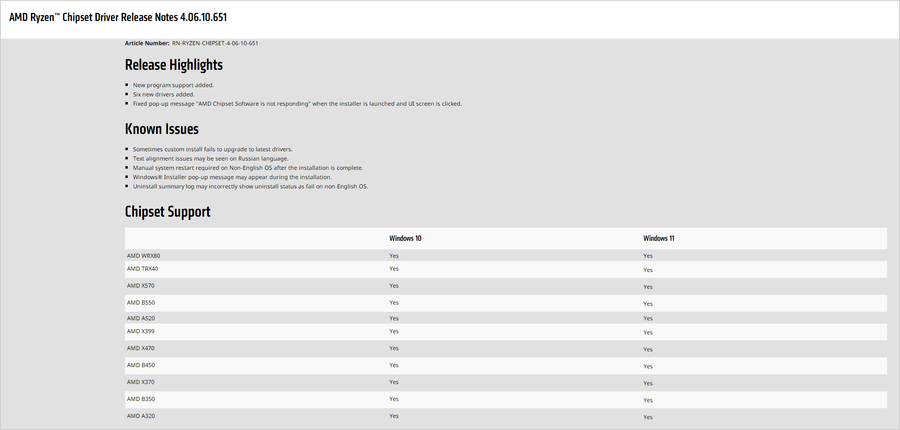Click the Chipset Support heading
Image resolution: width=900 pixels, height=430 pixels.
coord(167,212)
